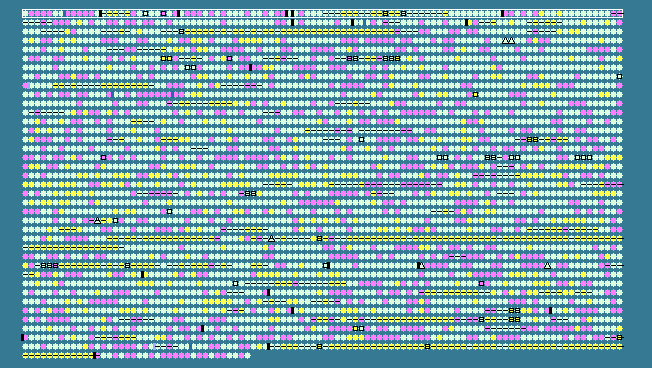Click the pair of adjacent white triangles
The image size is (652, 368).
[x=508, y=40]
